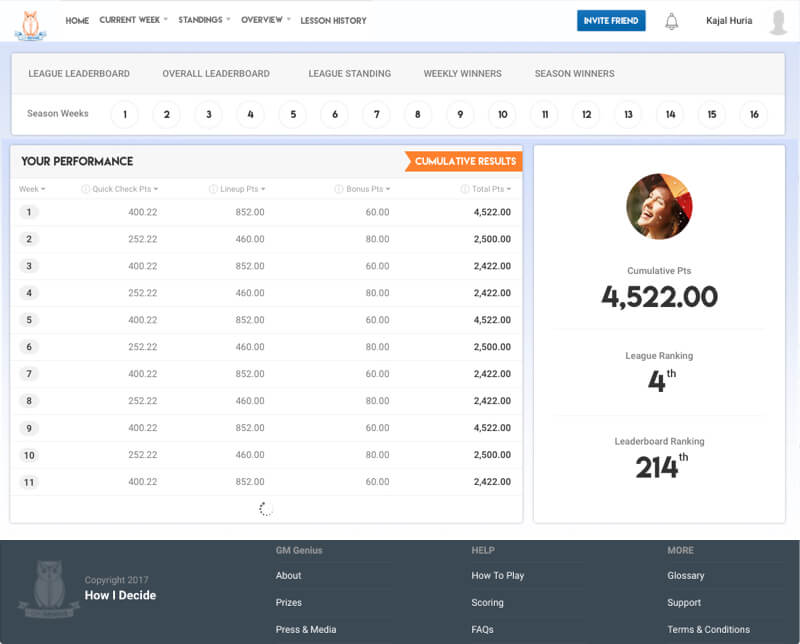Select season week 10
This screenshot has width=800, height=644.
[x=503, y=114]
